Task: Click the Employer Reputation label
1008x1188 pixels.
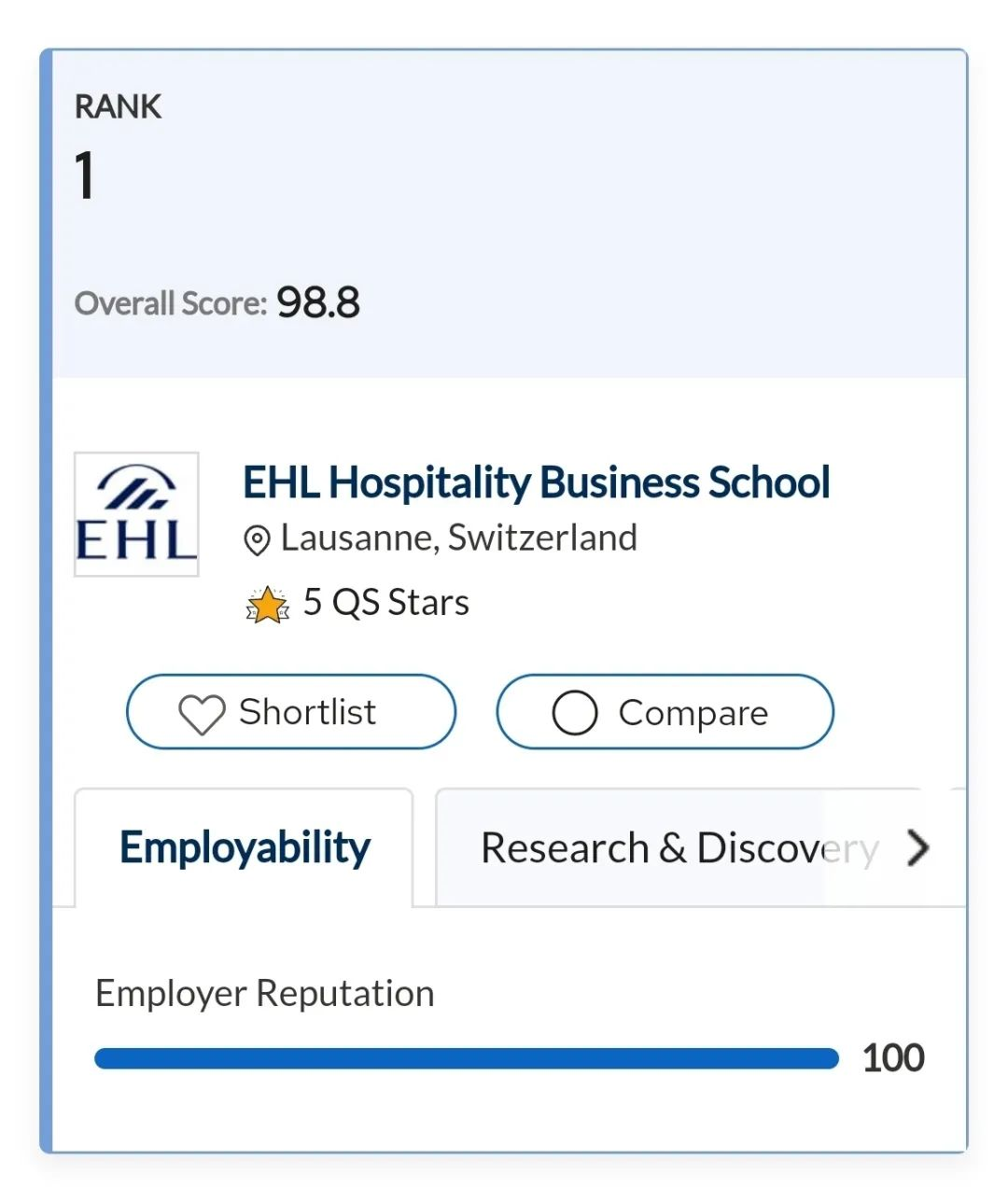Action: coord(264,994)
